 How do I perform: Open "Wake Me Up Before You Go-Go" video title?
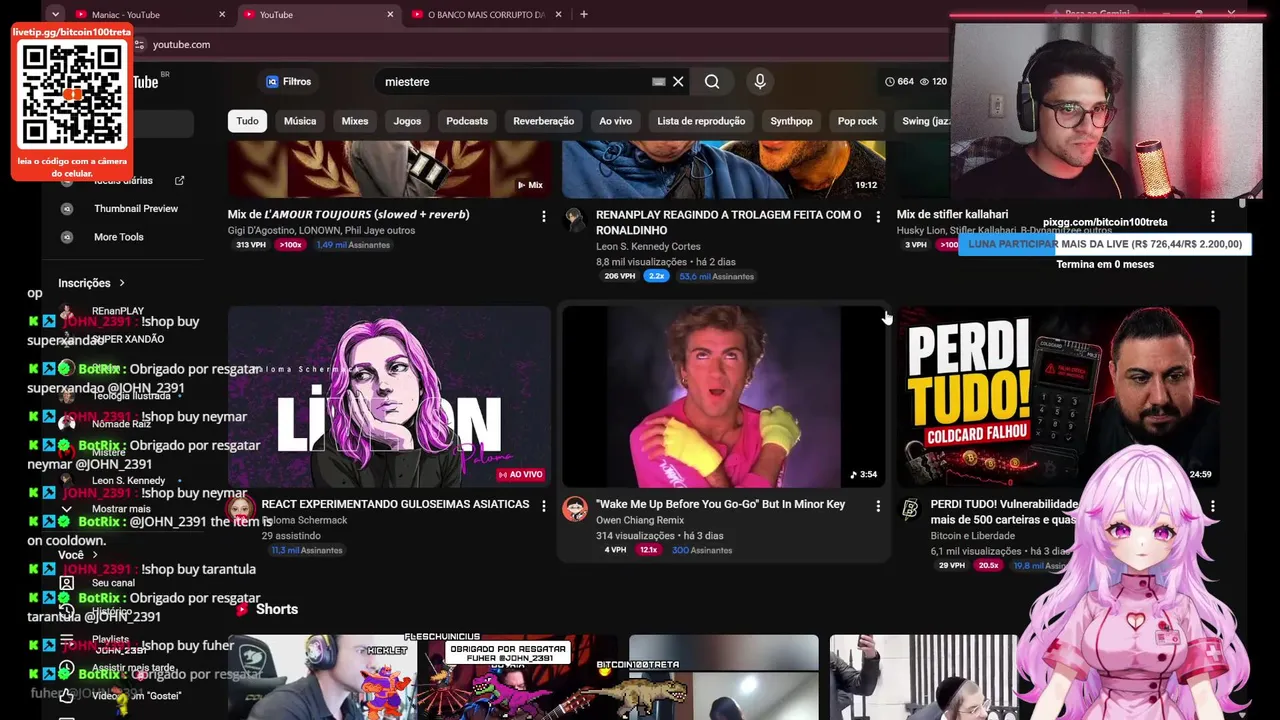pos(721,505)
